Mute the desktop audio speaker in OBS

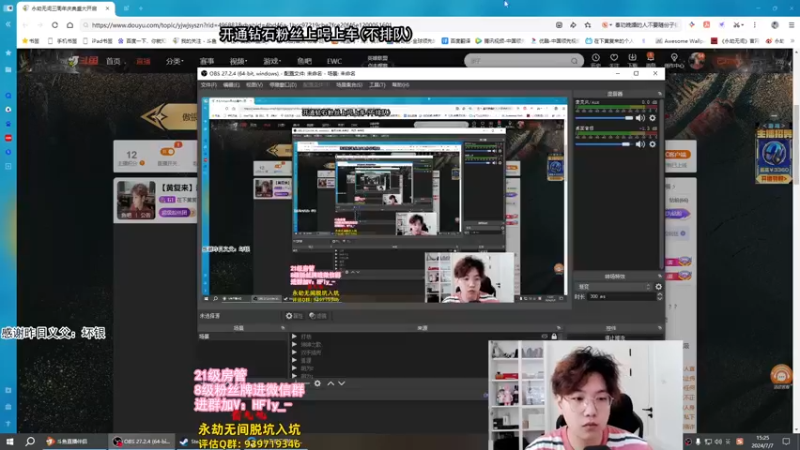coord(640,144)
